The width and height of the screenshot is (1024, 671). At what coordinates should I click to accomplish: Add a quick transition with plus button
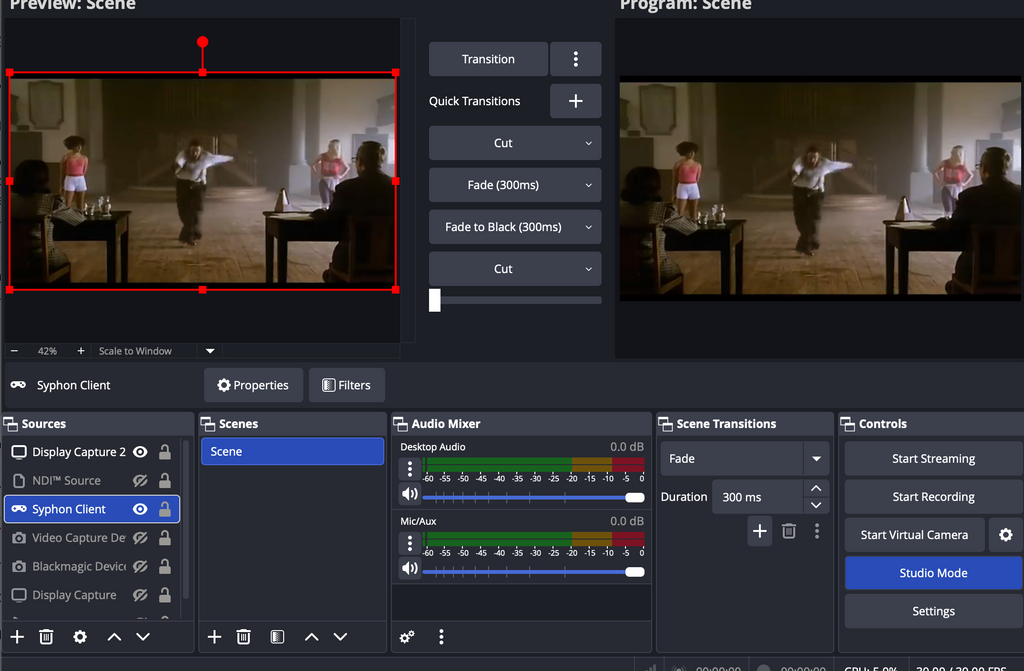[575, 101]
